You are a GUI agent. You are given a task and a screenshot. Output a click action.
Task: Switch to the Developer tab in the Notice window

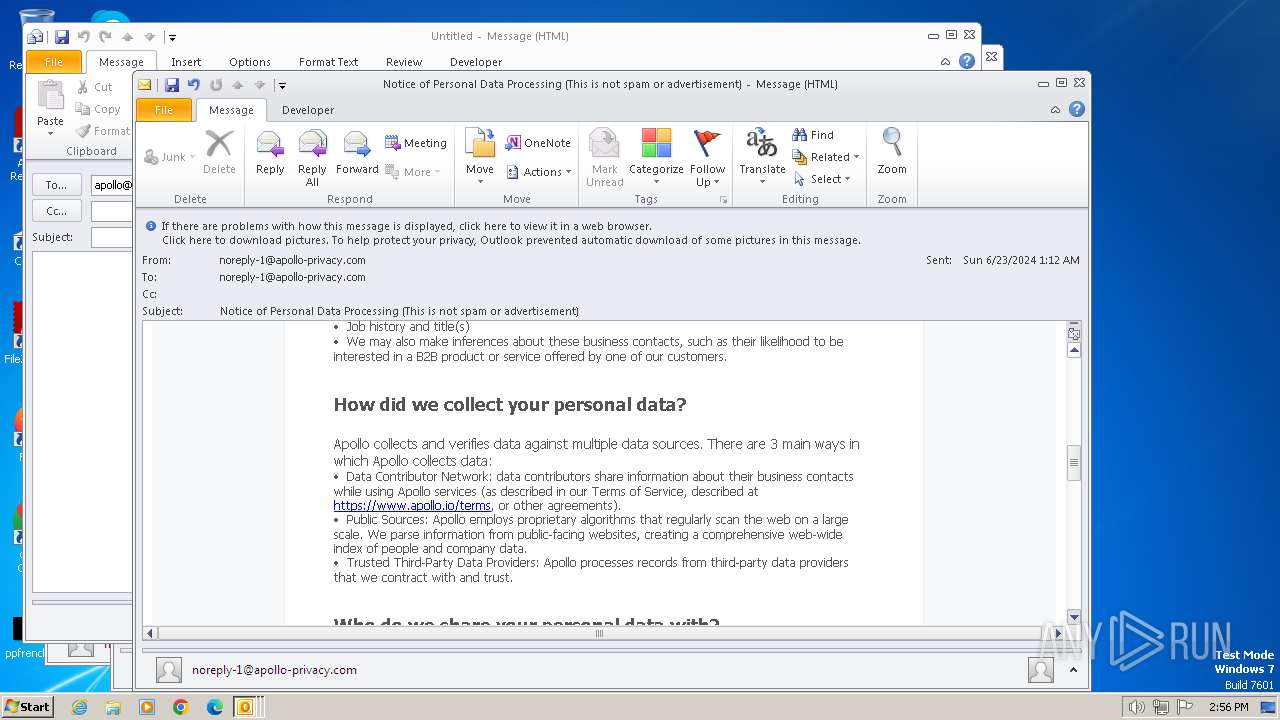click(x=308, y=110)
